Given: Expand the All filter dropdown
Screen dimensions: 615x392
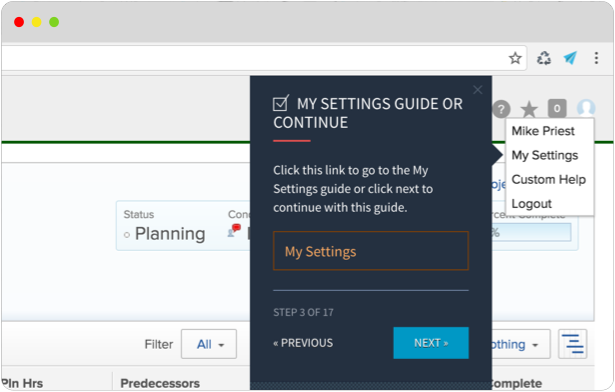Looking at the screenshot, I should [x=209, y=344].
